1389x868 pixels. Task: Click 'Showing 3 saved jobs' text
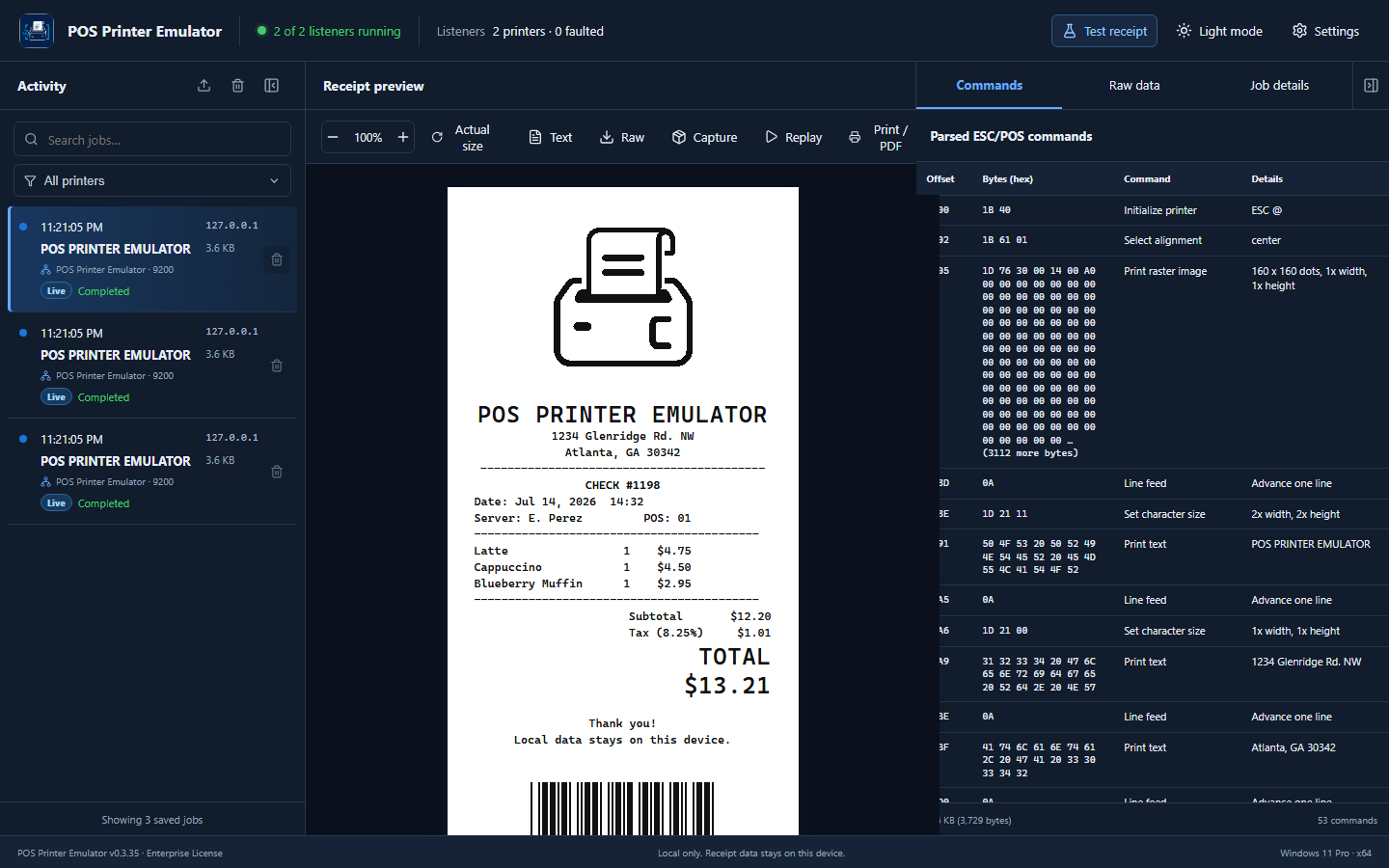tap(152, 820)
